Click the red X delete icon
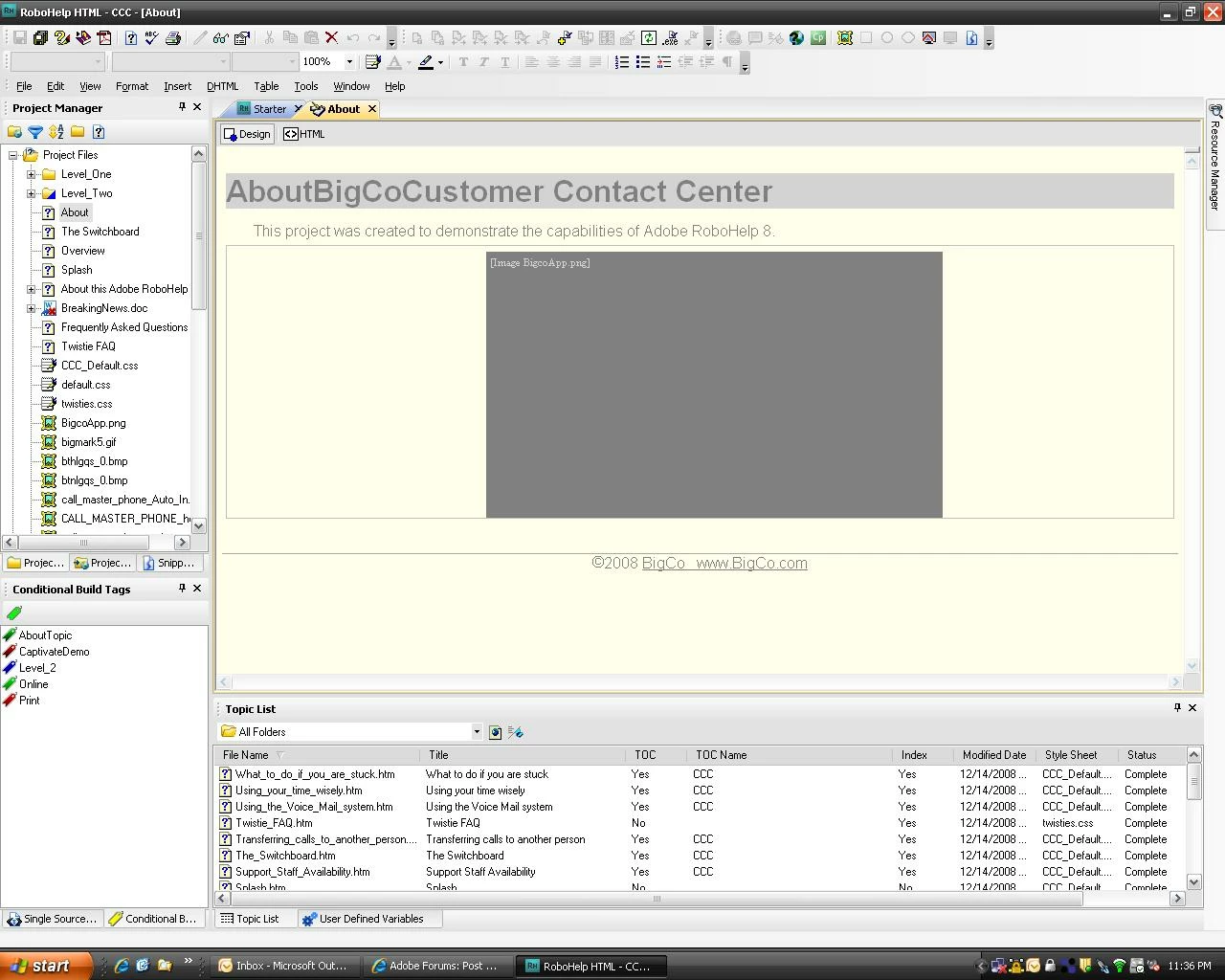 pyautogui.click(x=331, y=38)
